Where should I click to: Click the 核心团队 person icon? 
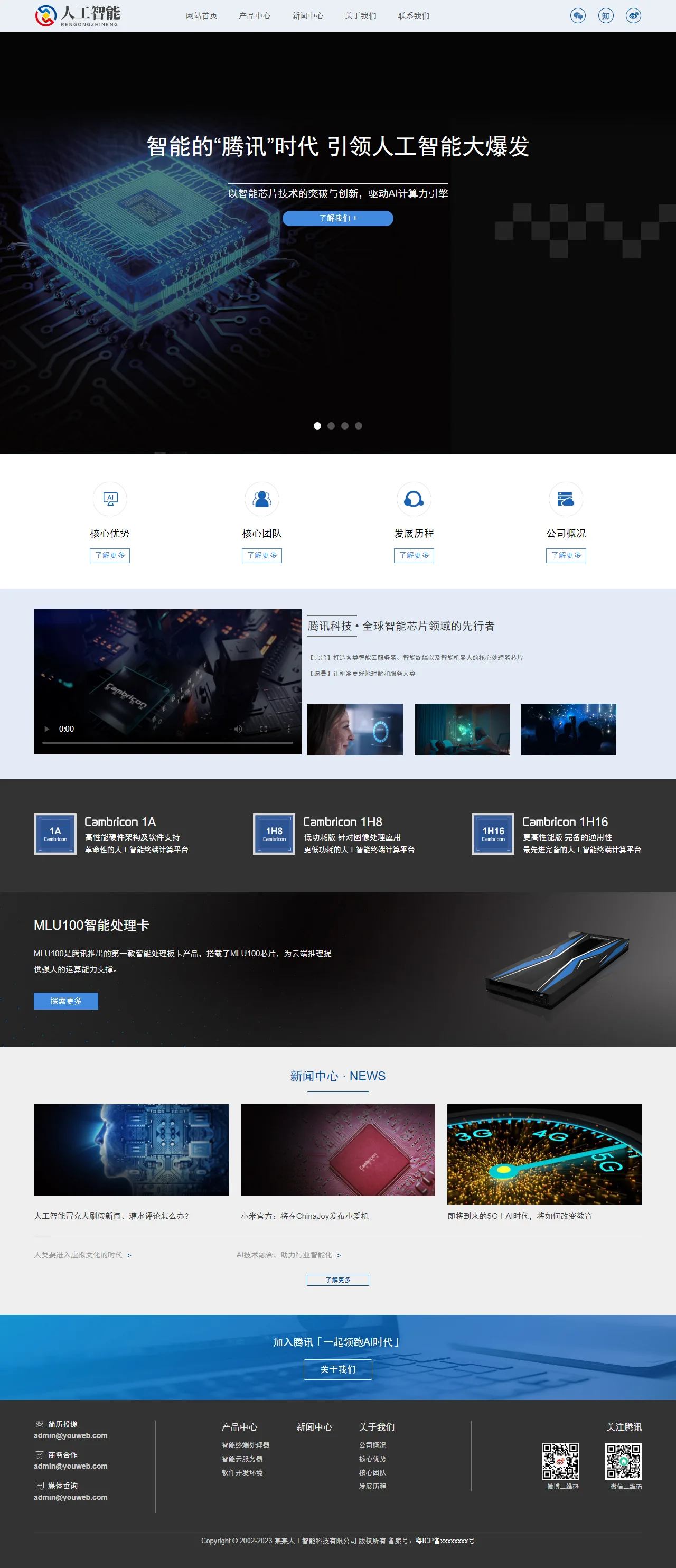pyautogui.click(x=262, y=499)
